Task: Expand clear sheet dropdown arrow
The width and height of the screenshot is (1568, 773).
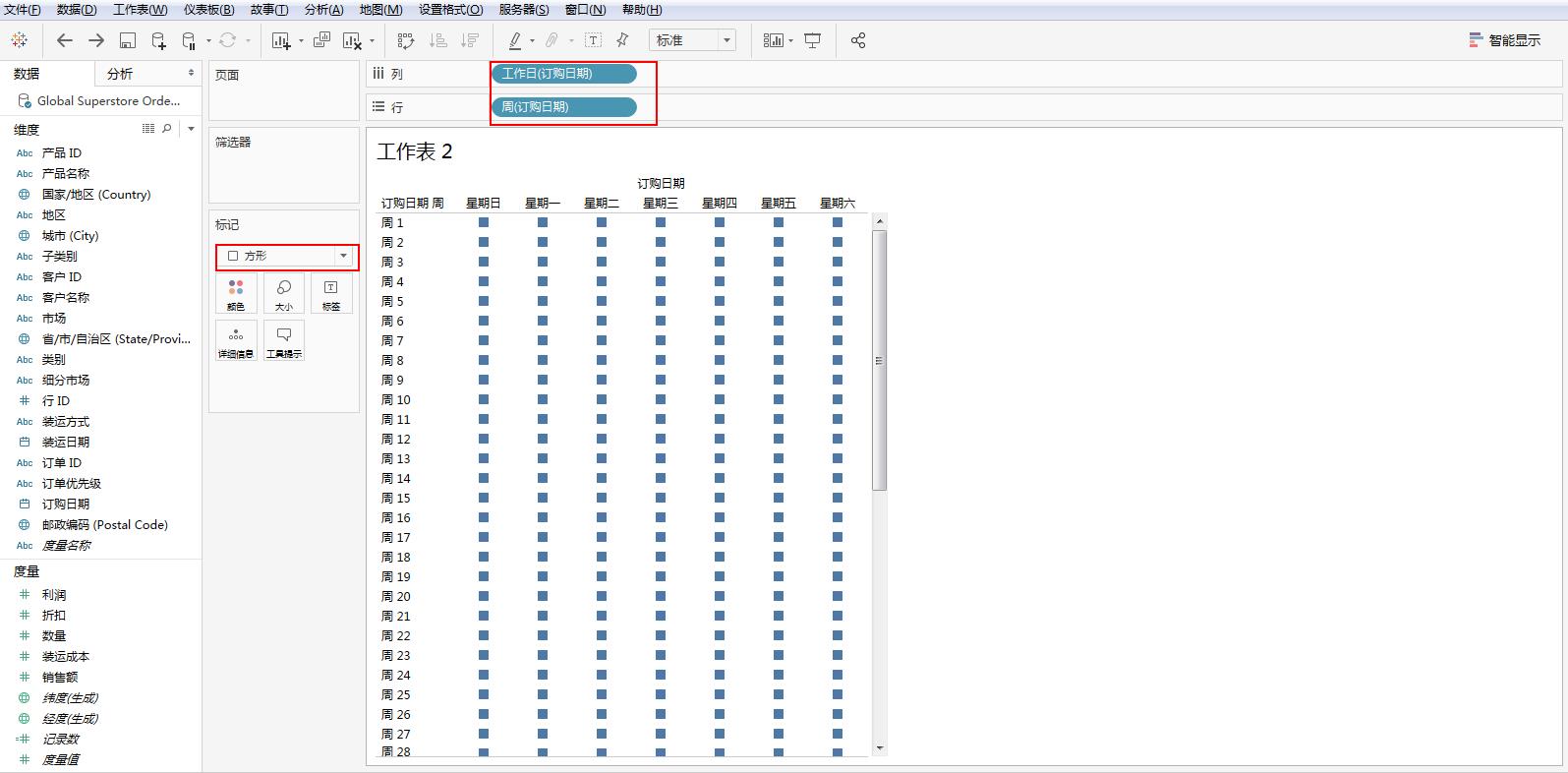Action: point(372,41)
